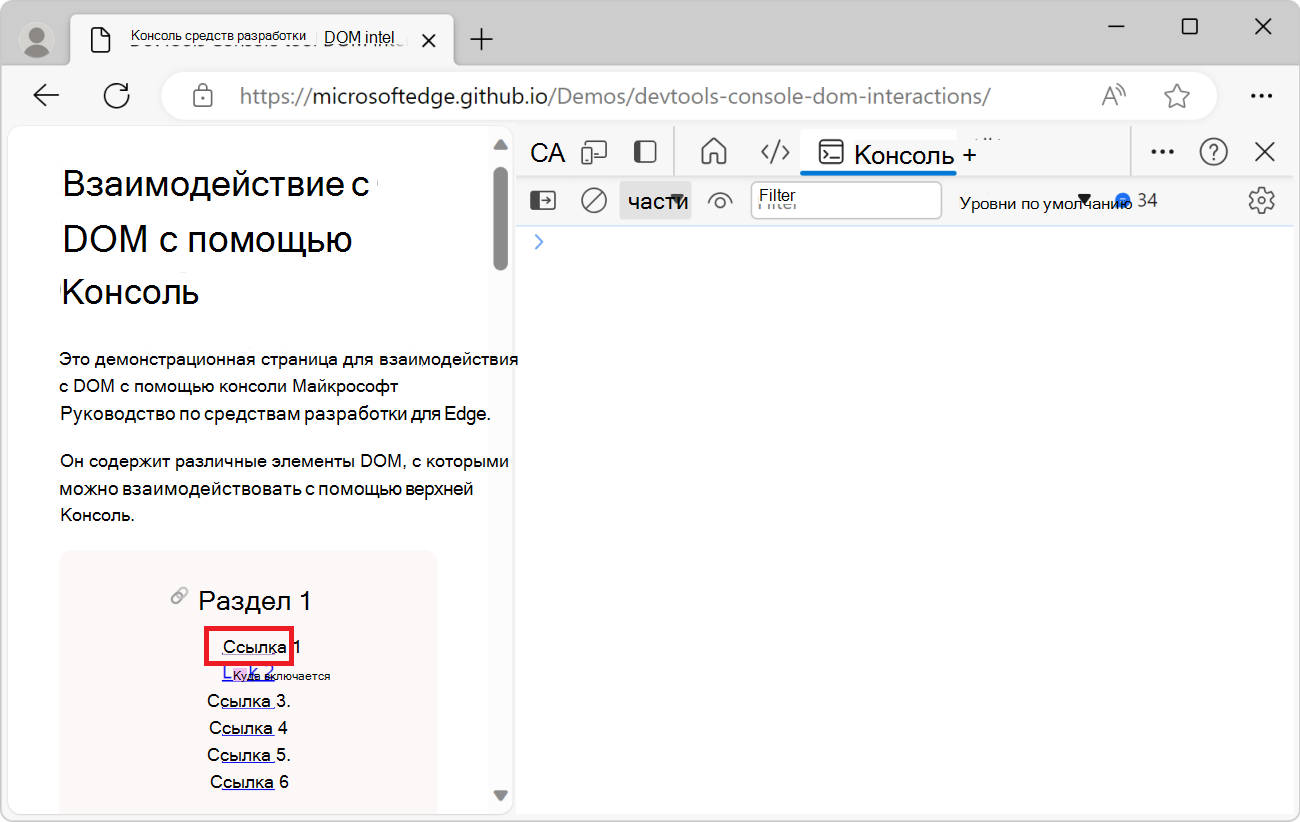
Task: Open more DevTools options via ellipsis
Action: (1162, 152)
